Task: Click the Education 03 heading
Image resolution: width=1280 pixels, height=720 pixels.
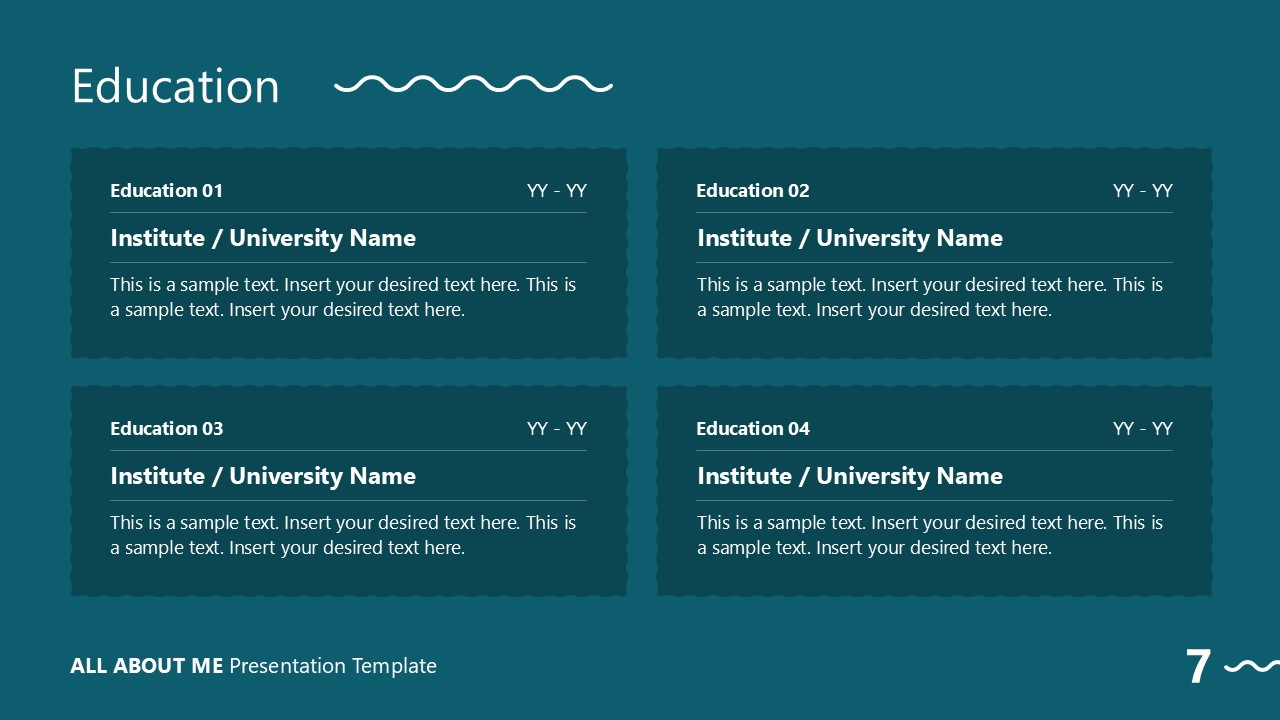Action: click(x=167, y=428)
